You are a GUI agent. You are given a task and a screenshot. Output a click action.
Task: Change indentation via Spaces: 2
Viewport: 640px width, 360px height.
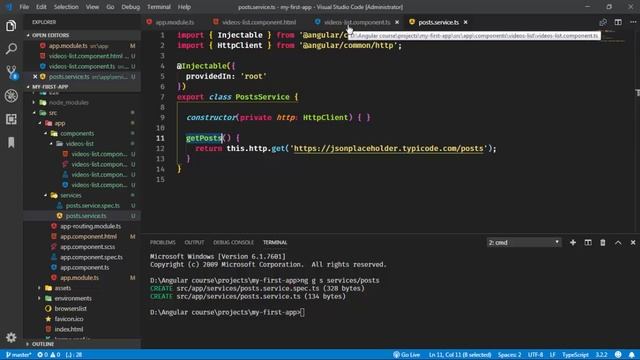[509, 355]
